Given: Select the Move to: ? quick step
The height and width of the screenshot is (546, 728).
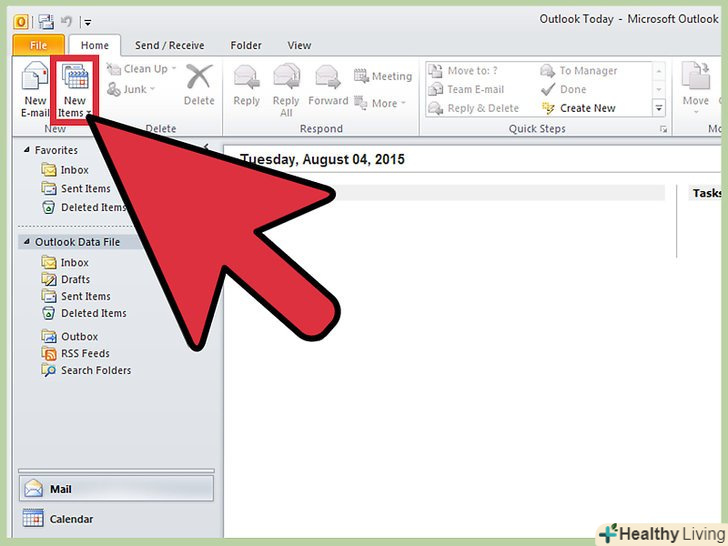Looking at the screenshot, I should coord(462,71).
